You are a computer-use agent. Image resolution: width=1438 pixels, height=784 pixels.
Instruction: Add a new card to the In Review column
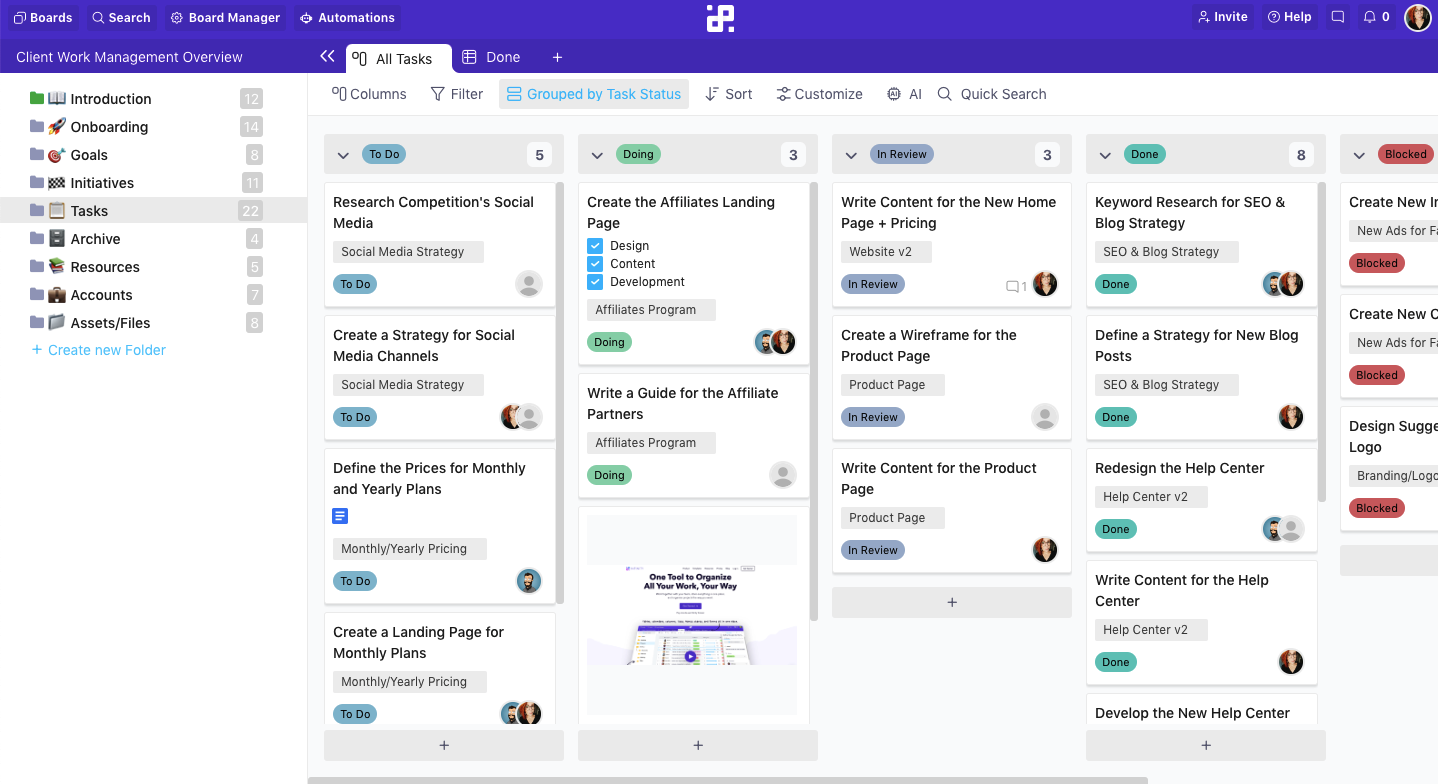pyautogui.click(x=950, y=602)
